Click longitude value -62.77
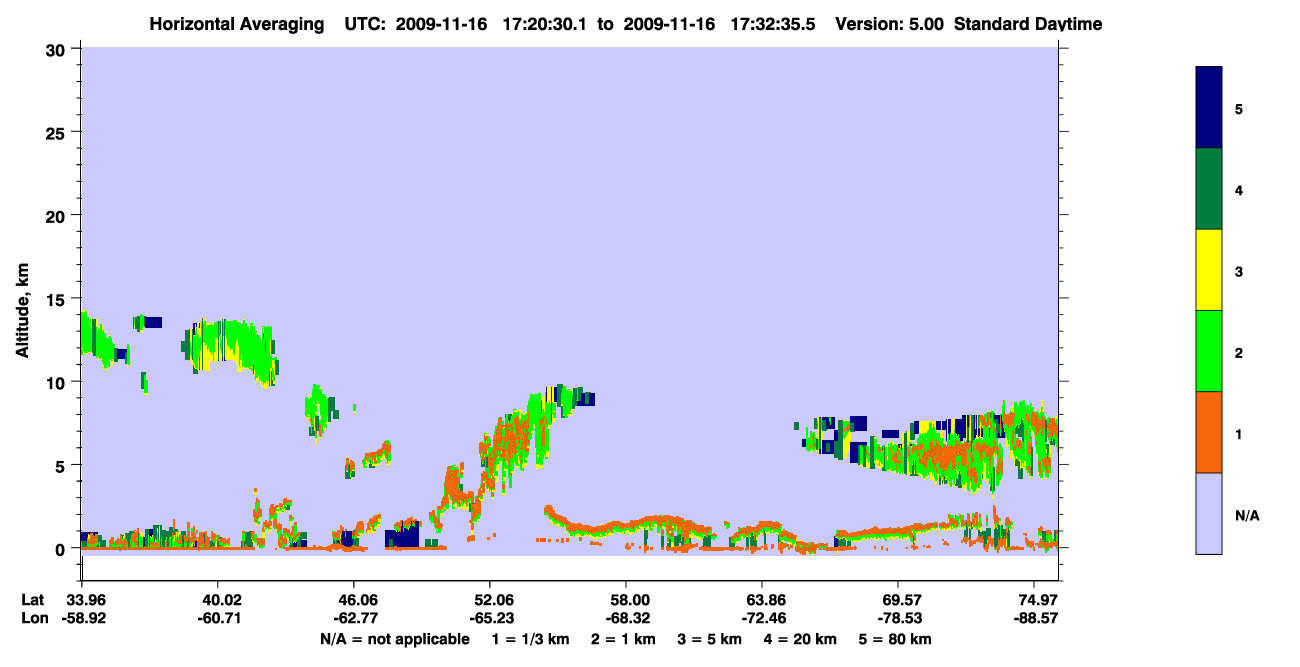 click(354, 618)
